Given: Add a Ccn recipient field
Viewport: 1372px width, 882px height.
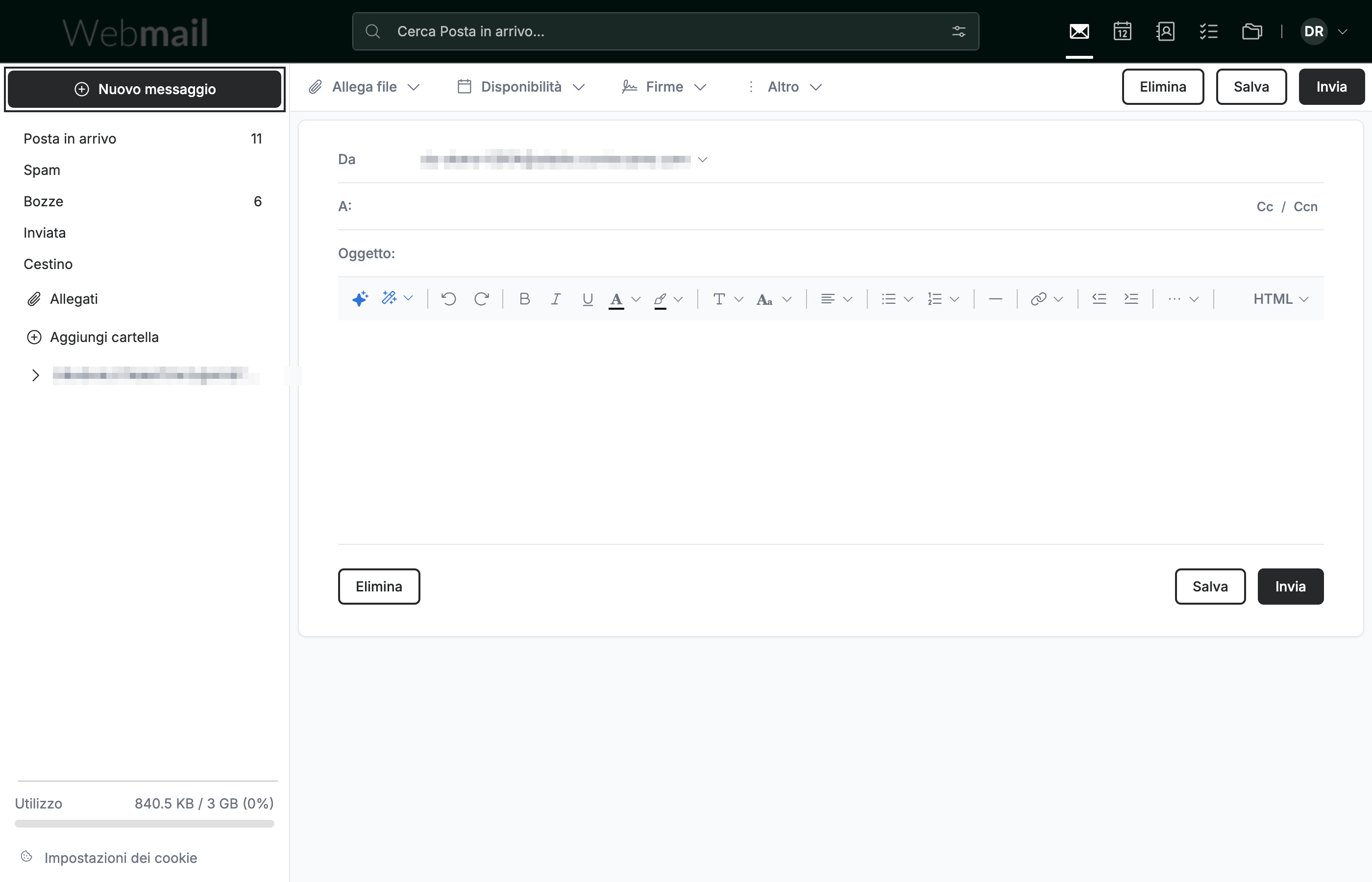Looking at the screenshot, I should [1305, 207].
